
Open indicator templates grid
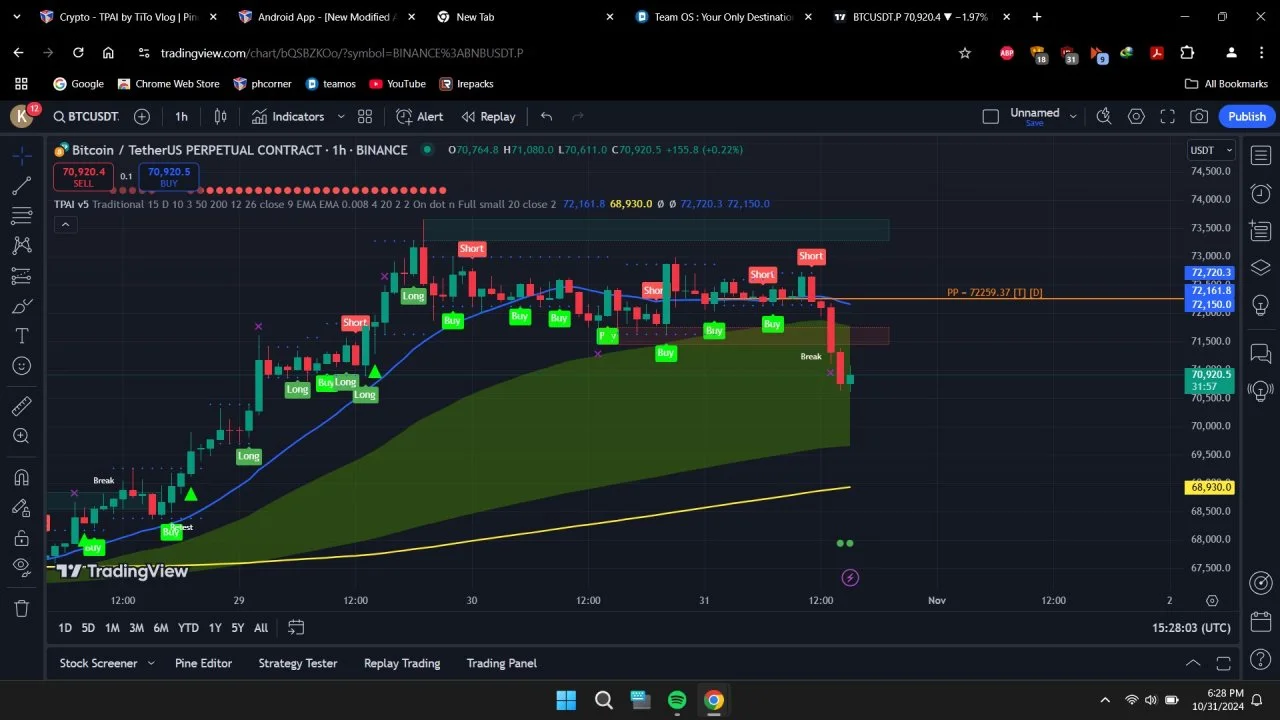(x=365, y=117)
